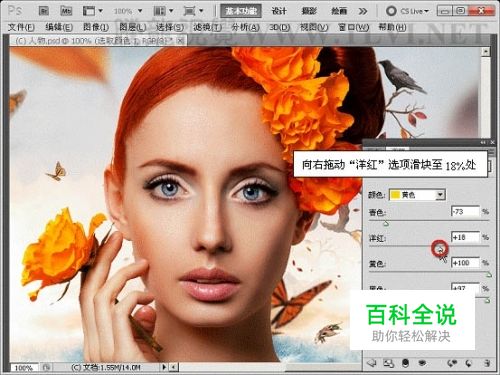
Task: Open the 图像(I) menu
Action: click(96, 27)
